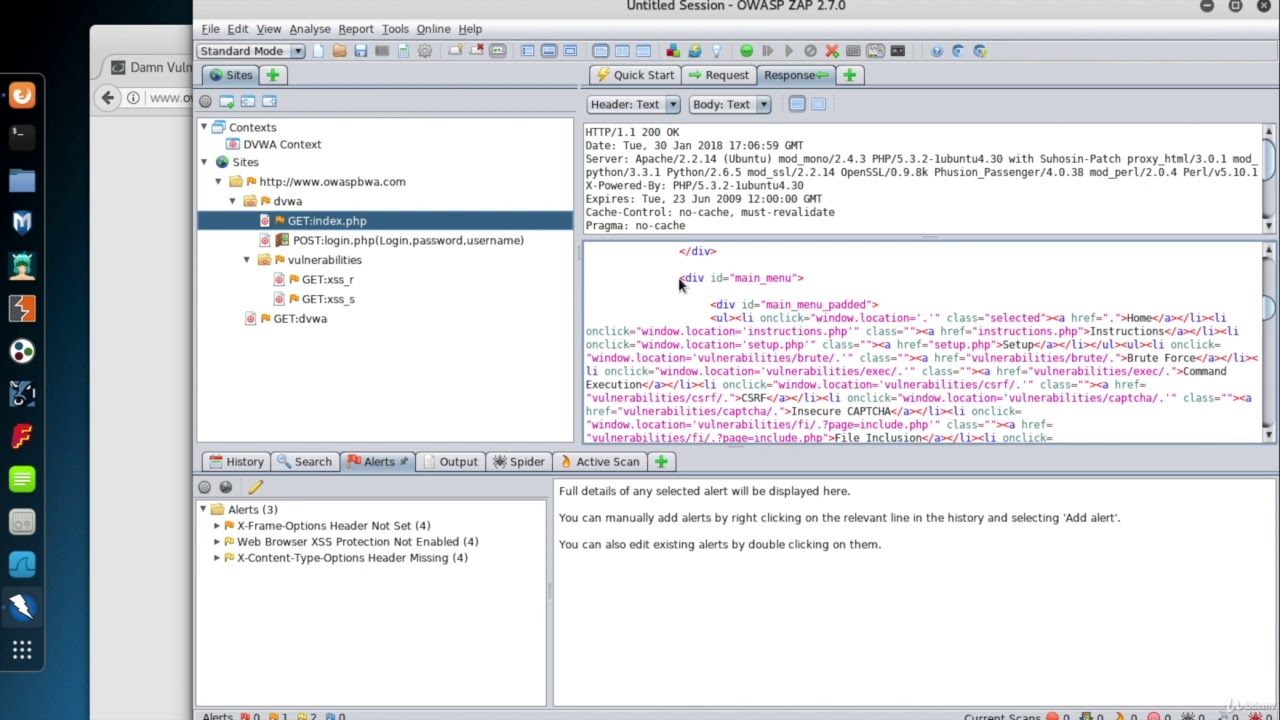Viewport: 1280px width, 720px height.
Task: Open the Online menu
Action: click(434, 29)
